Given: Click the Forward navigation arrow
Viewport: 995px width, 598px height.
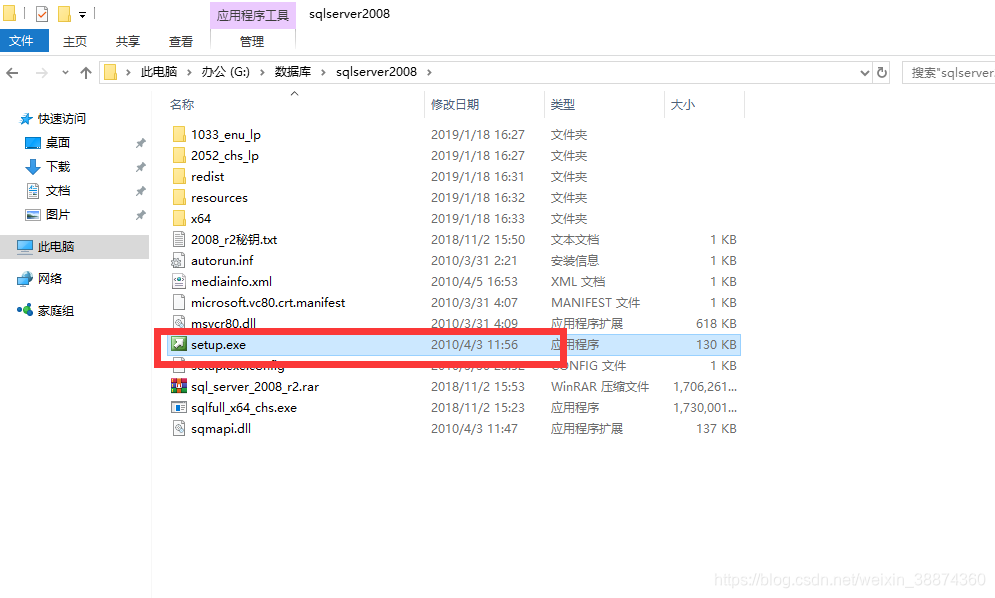Looking at the screenshot, I should pyautogui.click(x=42, y=73).
